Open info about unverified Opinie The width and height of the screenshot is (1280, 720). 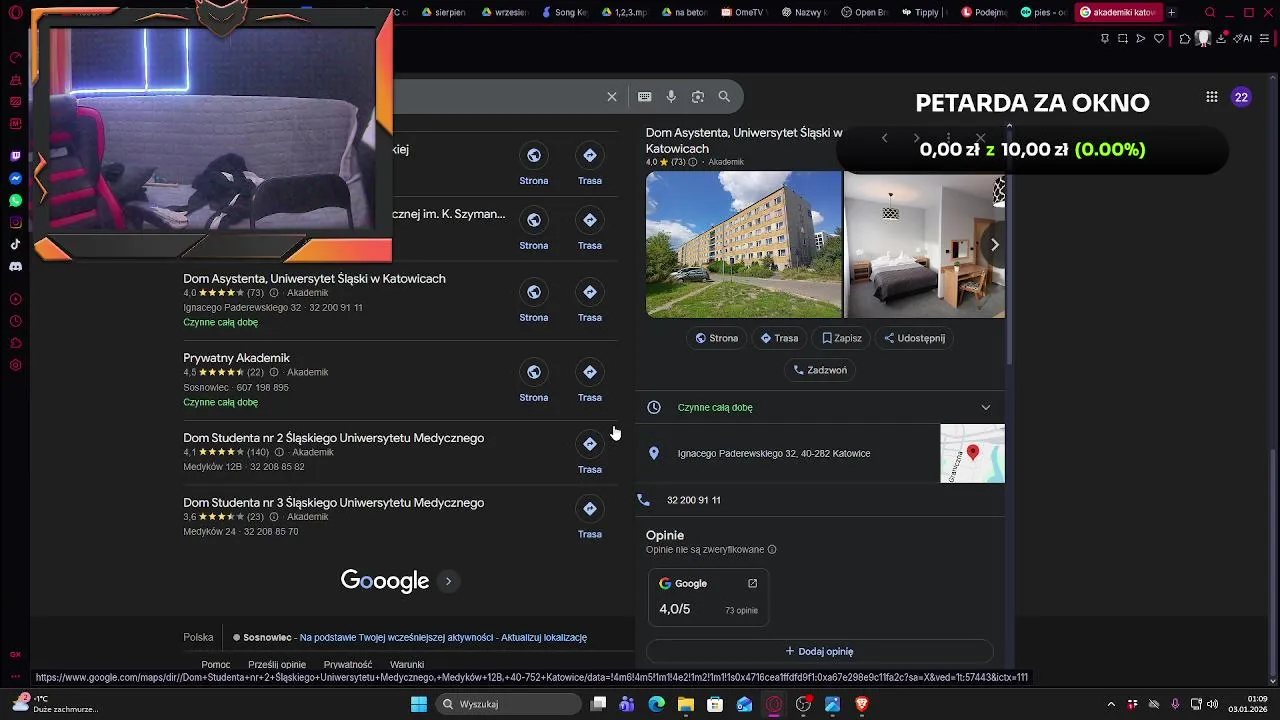tap(772, 550)
